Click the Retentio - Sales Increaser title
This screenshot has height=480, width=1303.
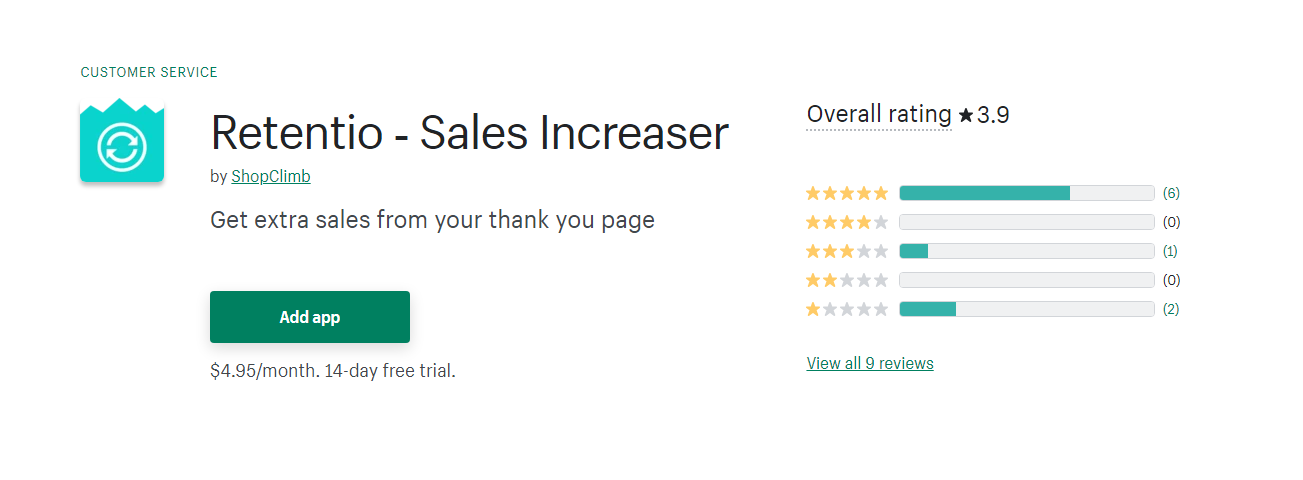click(470, 133)
